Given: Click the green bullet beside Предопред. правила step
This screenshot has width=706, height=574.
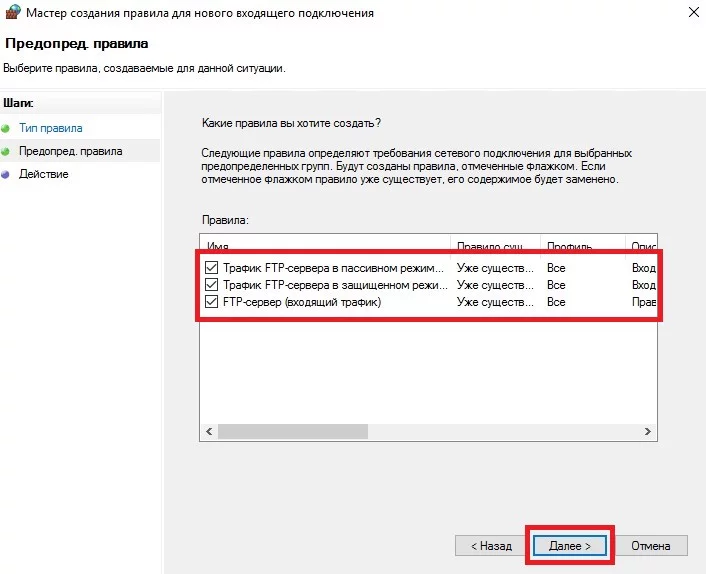Looking at the screenshot, I should pyautogui.click(x=5, y=152).
